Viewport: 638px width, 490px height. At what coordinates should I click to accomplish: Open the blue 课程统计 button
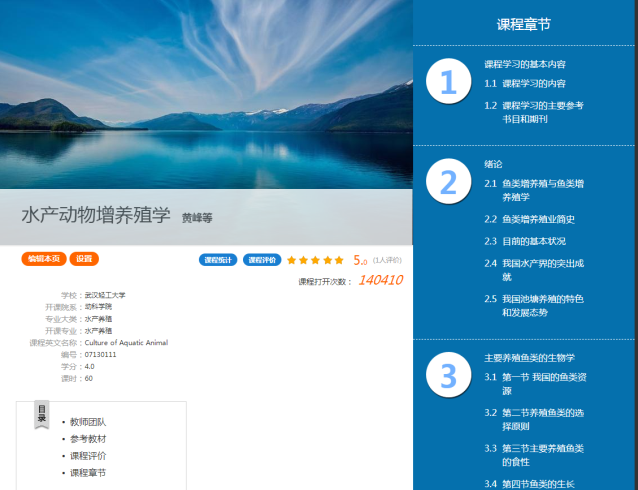point(218,260)
